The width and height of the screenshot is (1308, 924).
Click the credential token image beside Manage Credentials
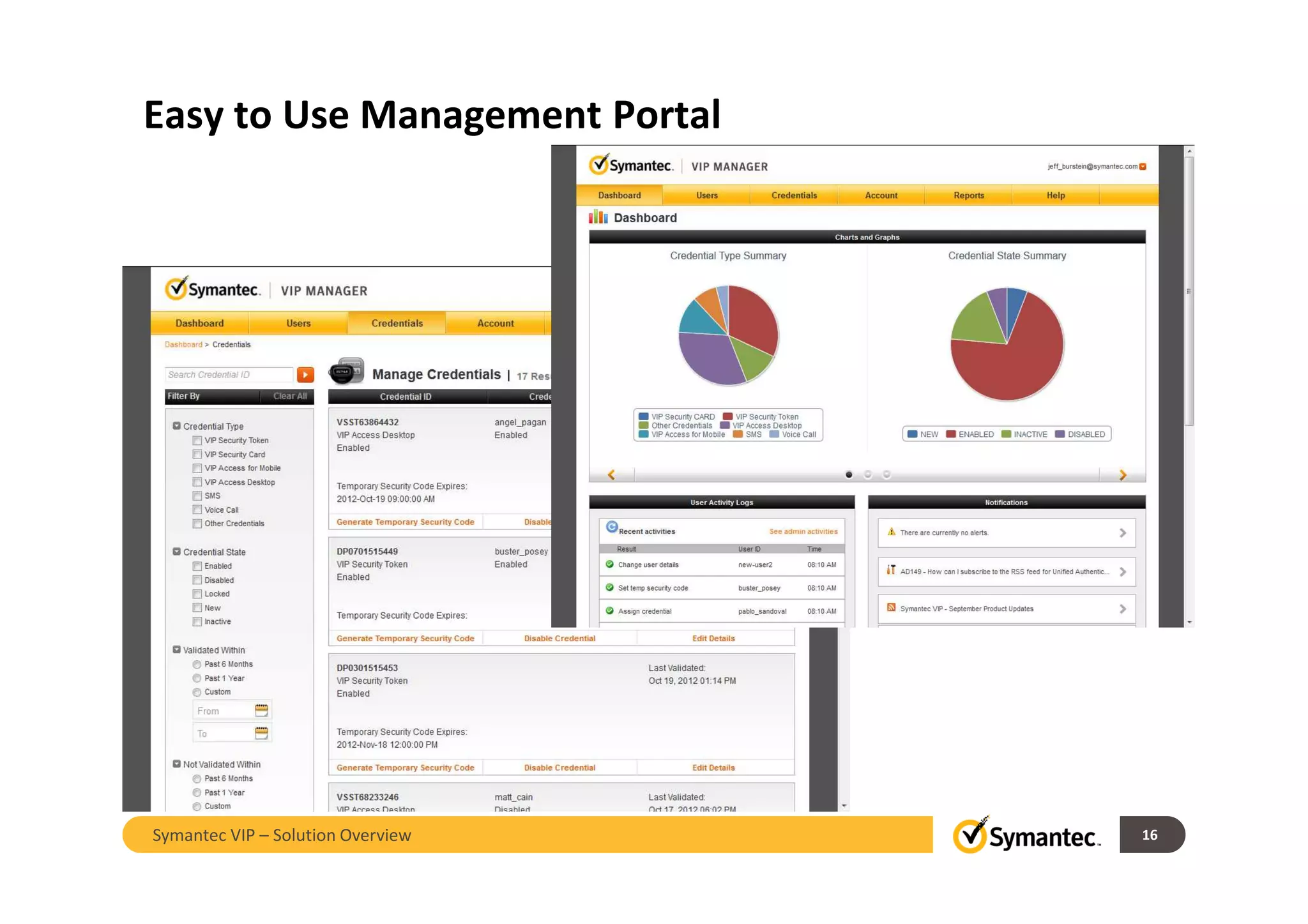tap(346, 371)
